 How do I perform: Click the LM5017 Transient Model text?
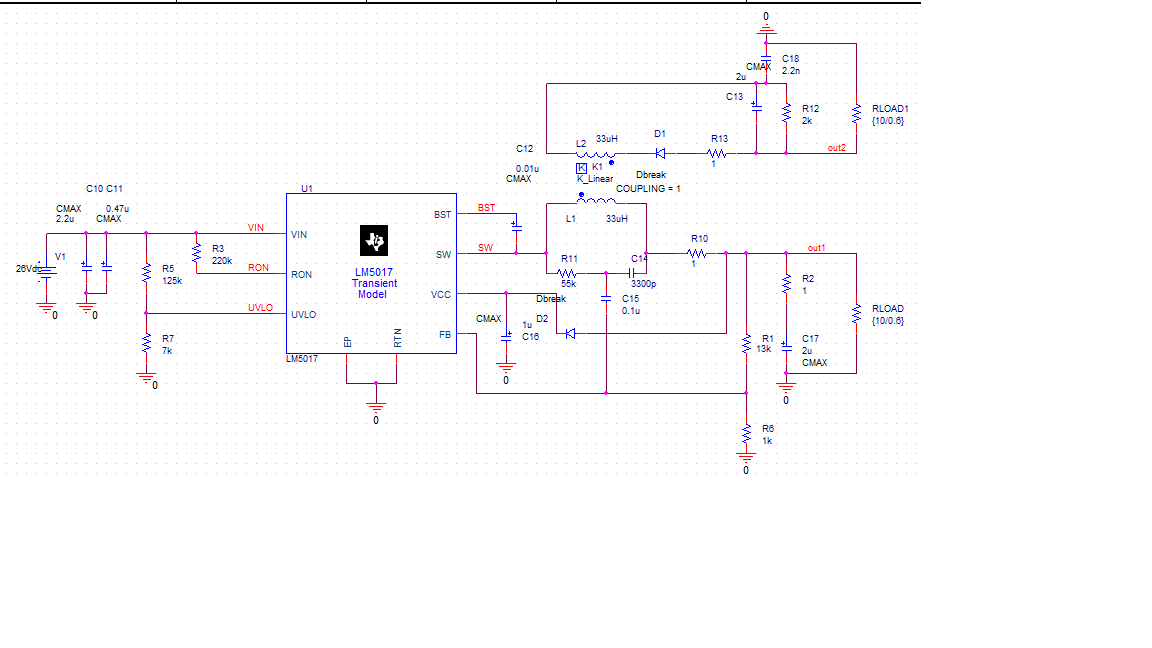pyautogui.click(x=374, y=283)
